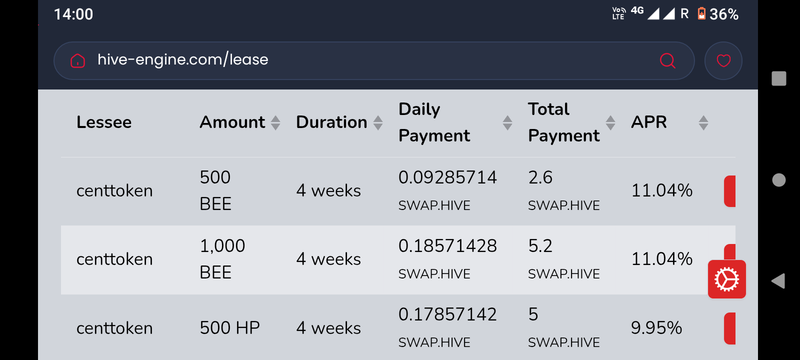Tap the heart favorites icon

coord(723,61)
